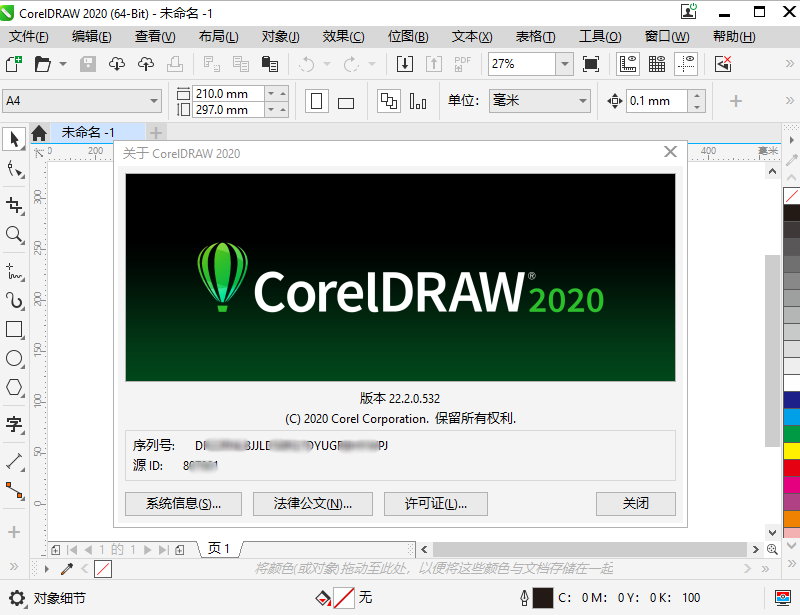Select the Freehand drawing tool
The width and height of the screenshot is (800, 615).
point(14,272)
